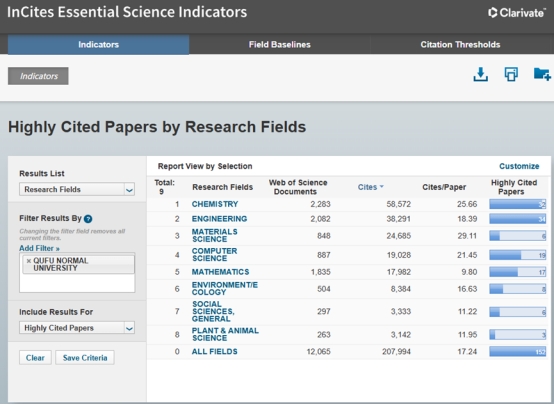Click Plant & Animal cites/paper value 11.95

[467, 334]
